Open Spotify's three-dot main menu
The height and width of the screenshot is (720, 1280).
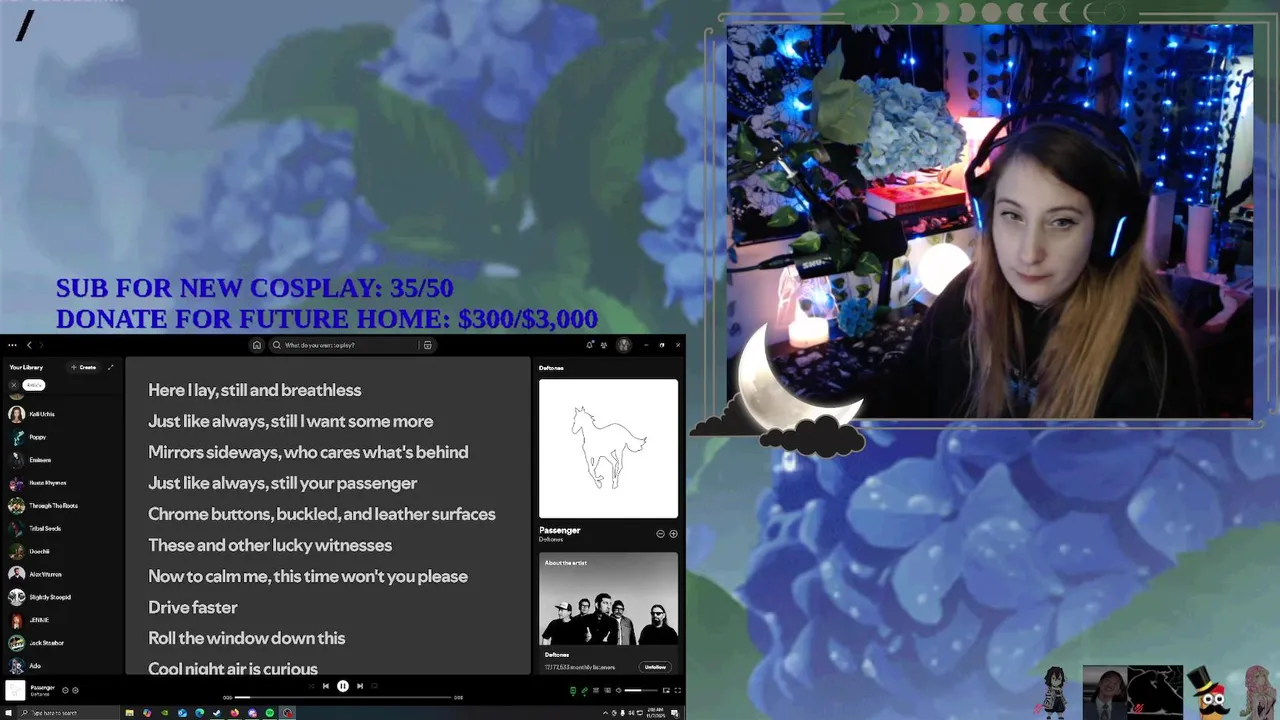pyautogui.click(x=12, y=345)
